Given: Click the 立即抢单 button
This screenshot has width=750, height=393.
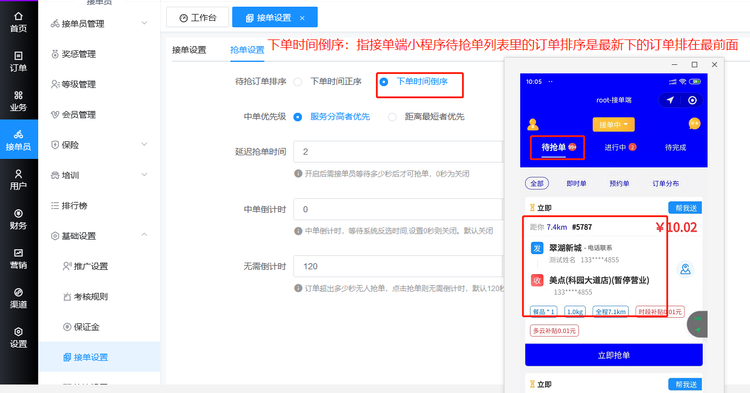Looking at the screenshot, I should pos(614,355).
